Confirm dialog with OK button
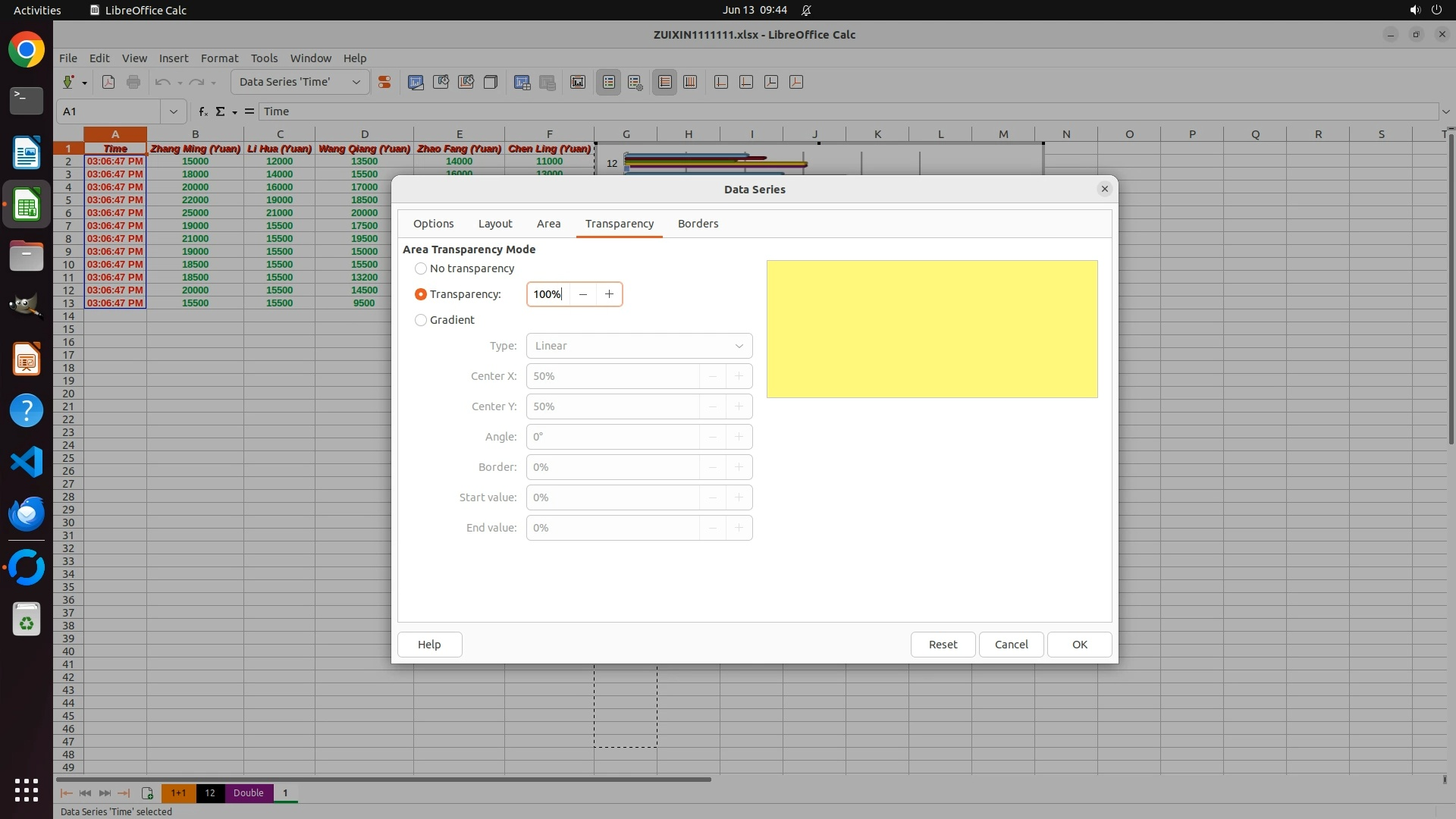Viewport: 1456px width, 819px height. [x=1079, y=645]
